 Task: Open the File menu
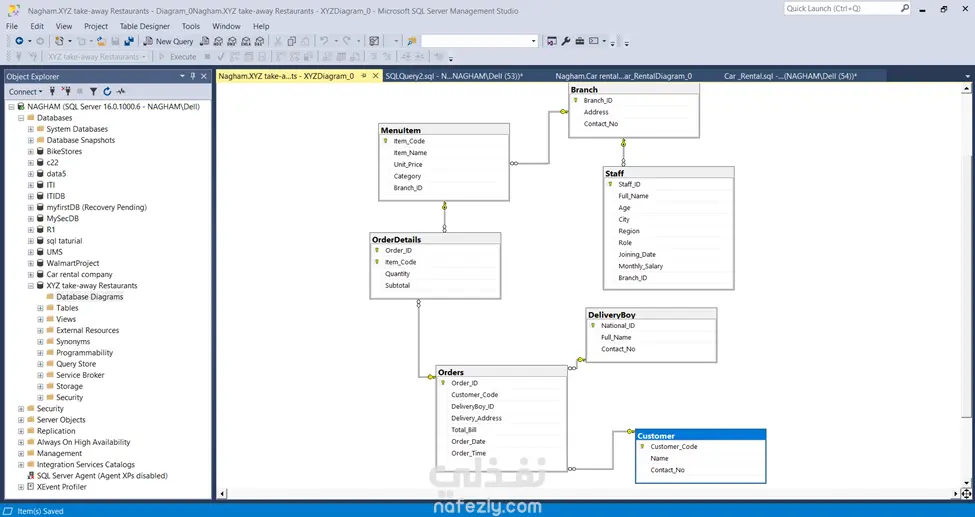click(12, 26)
